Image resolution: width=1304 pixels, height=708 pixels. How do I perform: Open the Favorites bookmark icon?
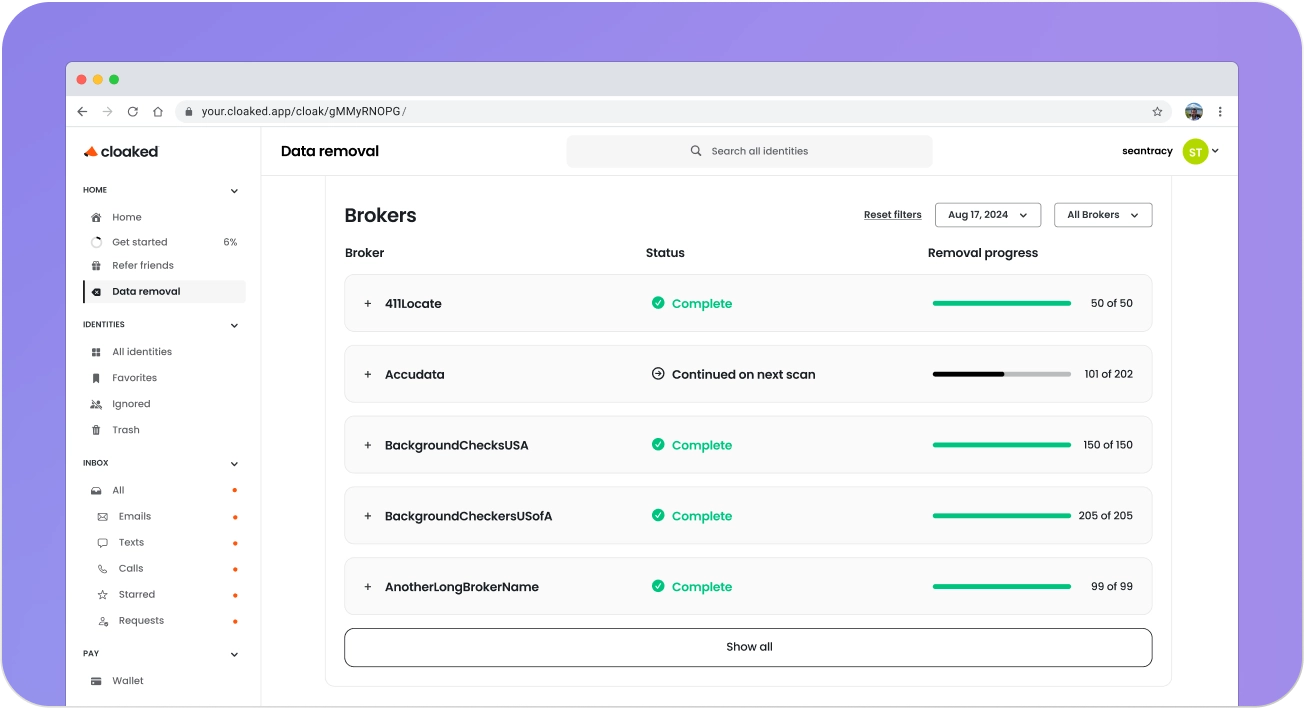95,377
